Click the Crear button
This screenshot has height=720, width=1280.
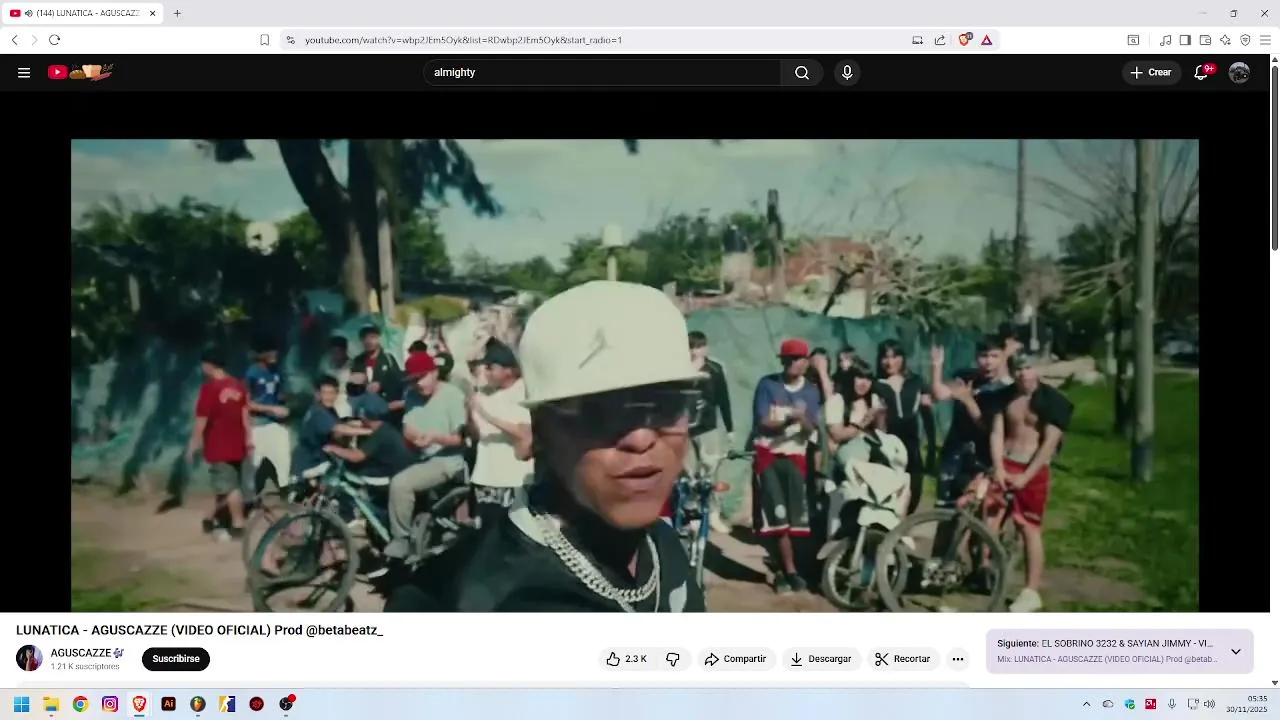tap(1151, 72)
